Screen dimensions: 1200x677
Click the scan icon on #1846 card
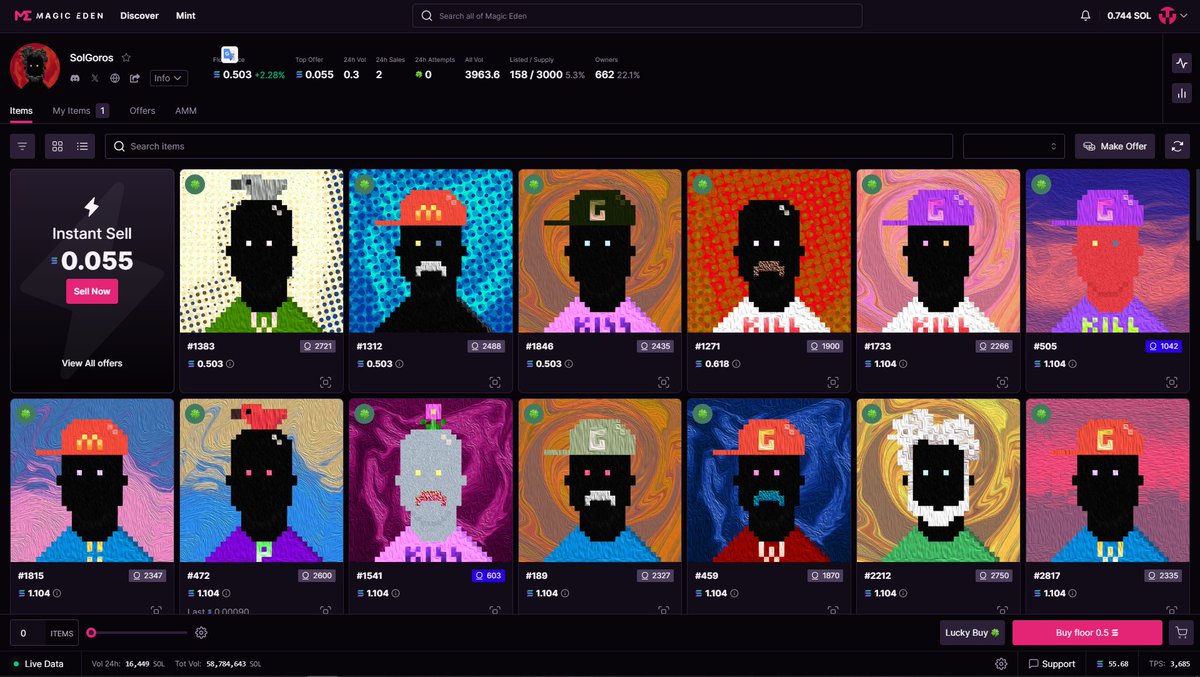tap(664, 382)
